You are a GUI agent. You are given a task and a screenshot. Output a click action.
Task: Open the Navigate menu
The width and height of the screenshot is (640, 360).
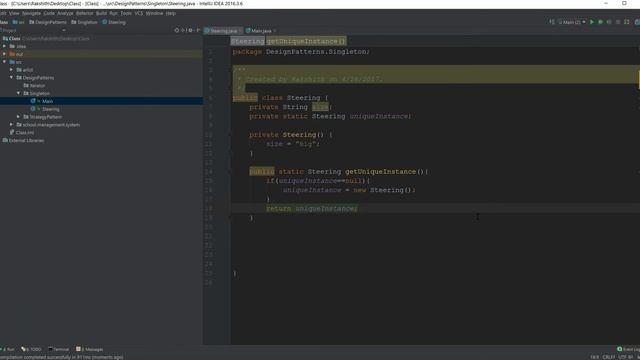tap(31, 13)
